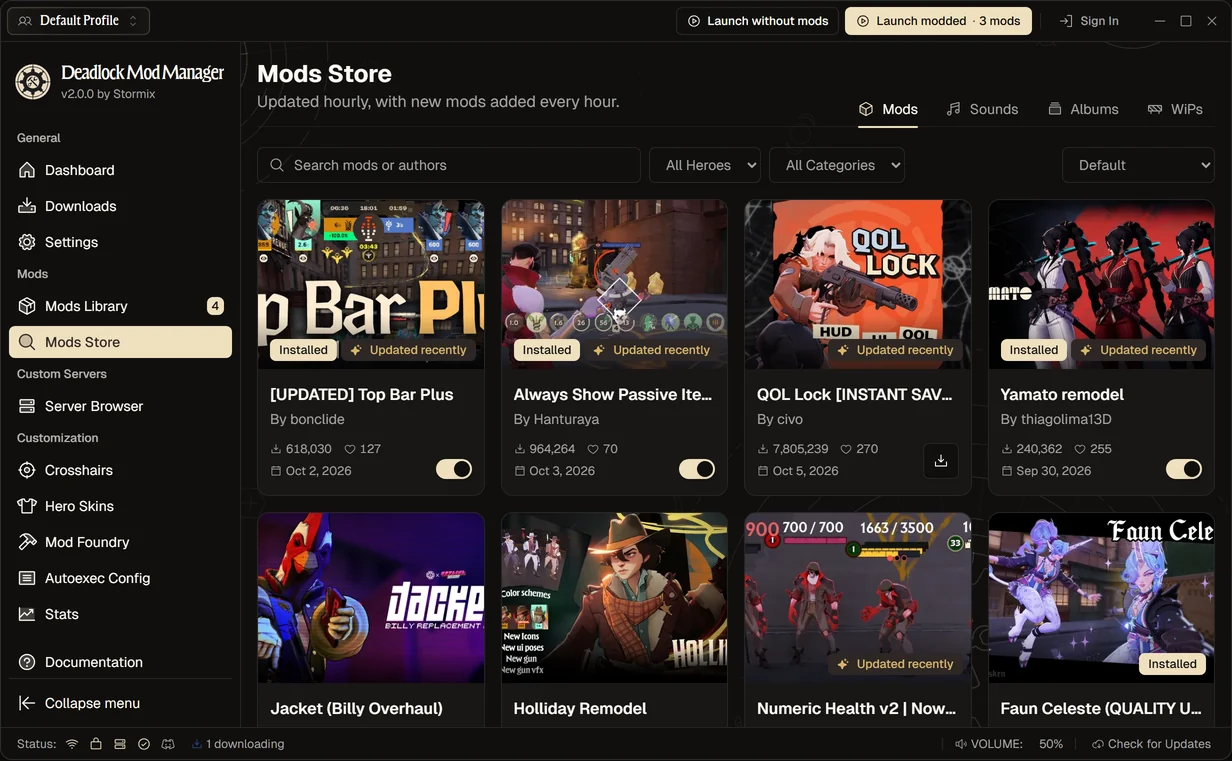The height and width of the screenshot is (761, 1232).
Task: Click Updated recently badge on Numeric Health
Action: click(x=895, y=664)
